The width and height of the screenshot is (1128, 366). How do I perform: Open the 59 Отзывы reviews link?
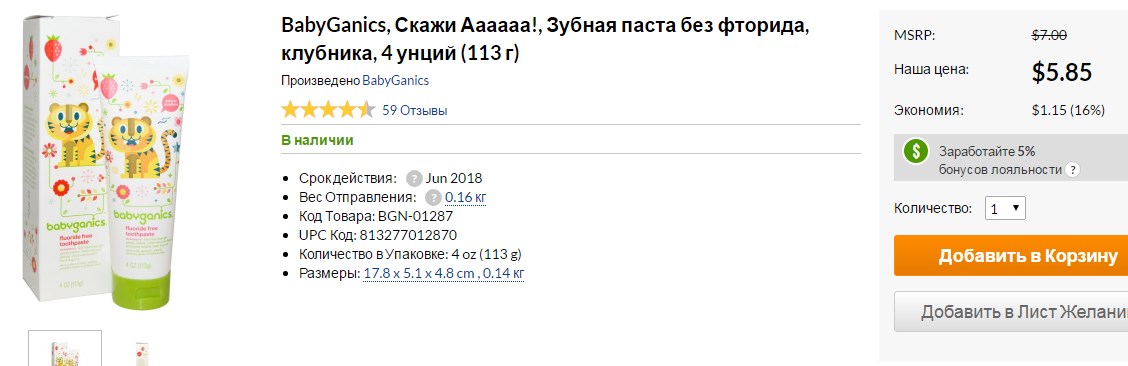point(414,111)
